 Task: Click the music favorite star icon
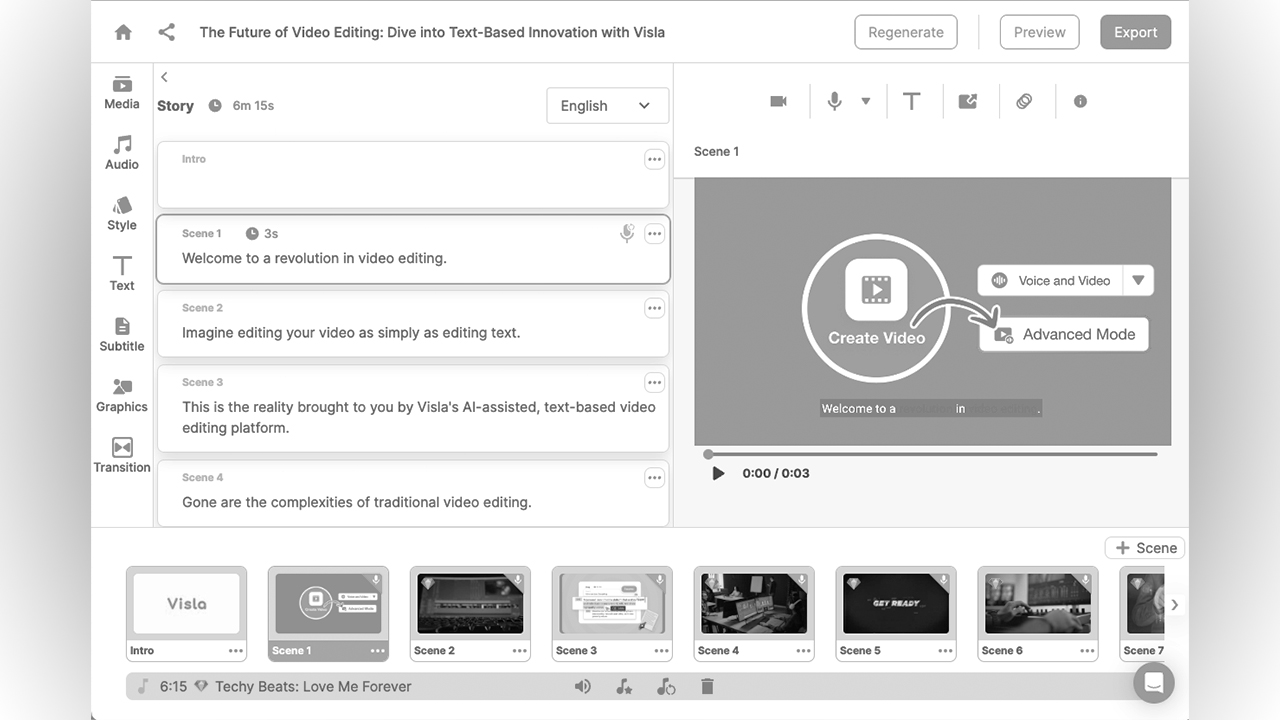click(624, 686)
